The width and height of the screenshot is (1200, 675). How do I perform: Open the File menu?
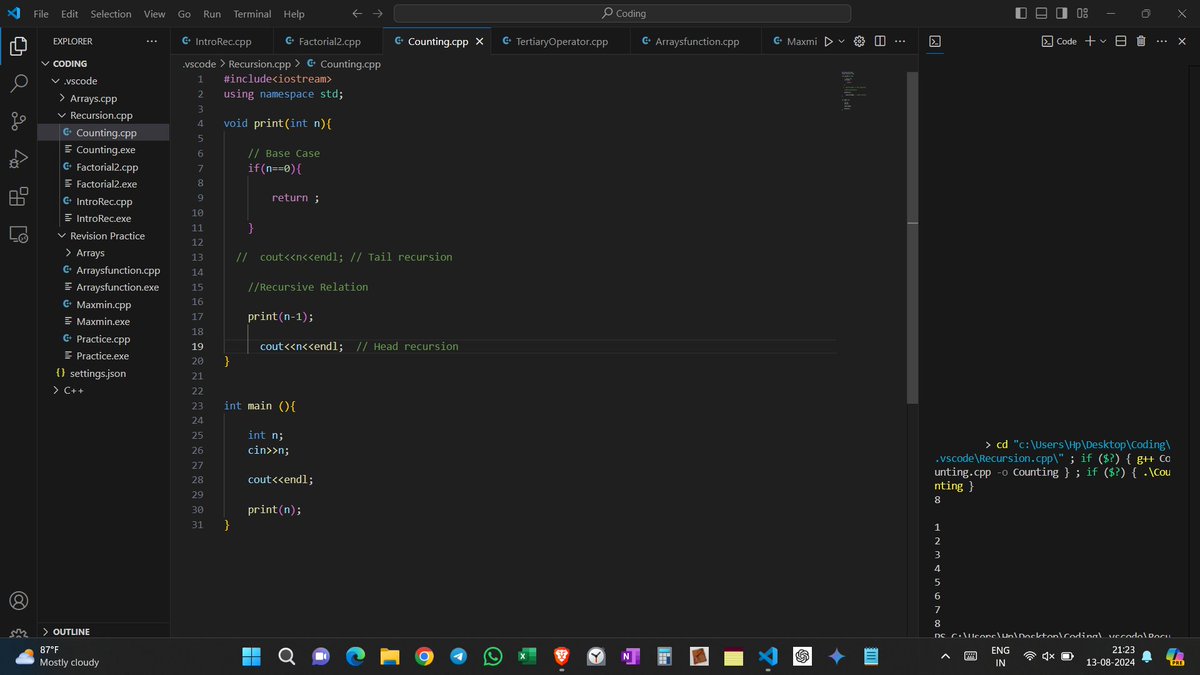[41, 14]
